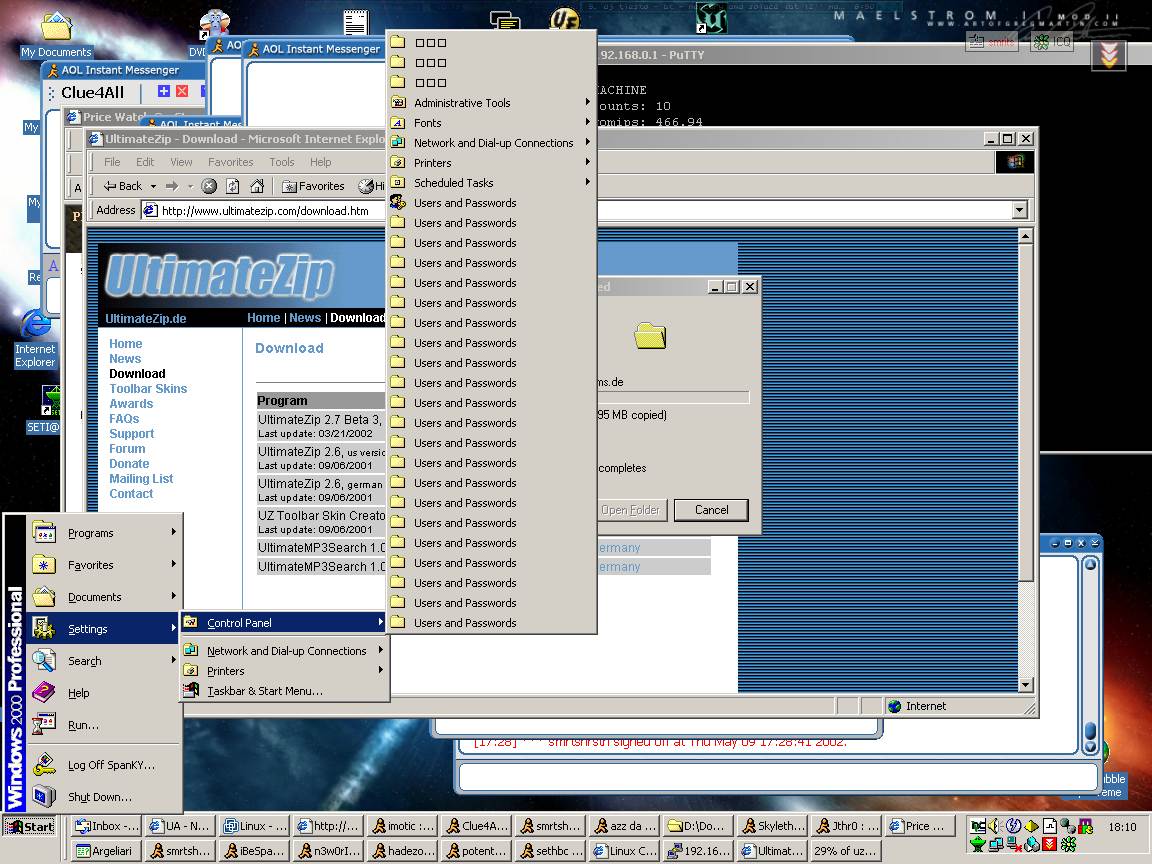Click the Home icon in IE toolbar
The height and width of the screenshot is (864, 1152).
point(257,186)
